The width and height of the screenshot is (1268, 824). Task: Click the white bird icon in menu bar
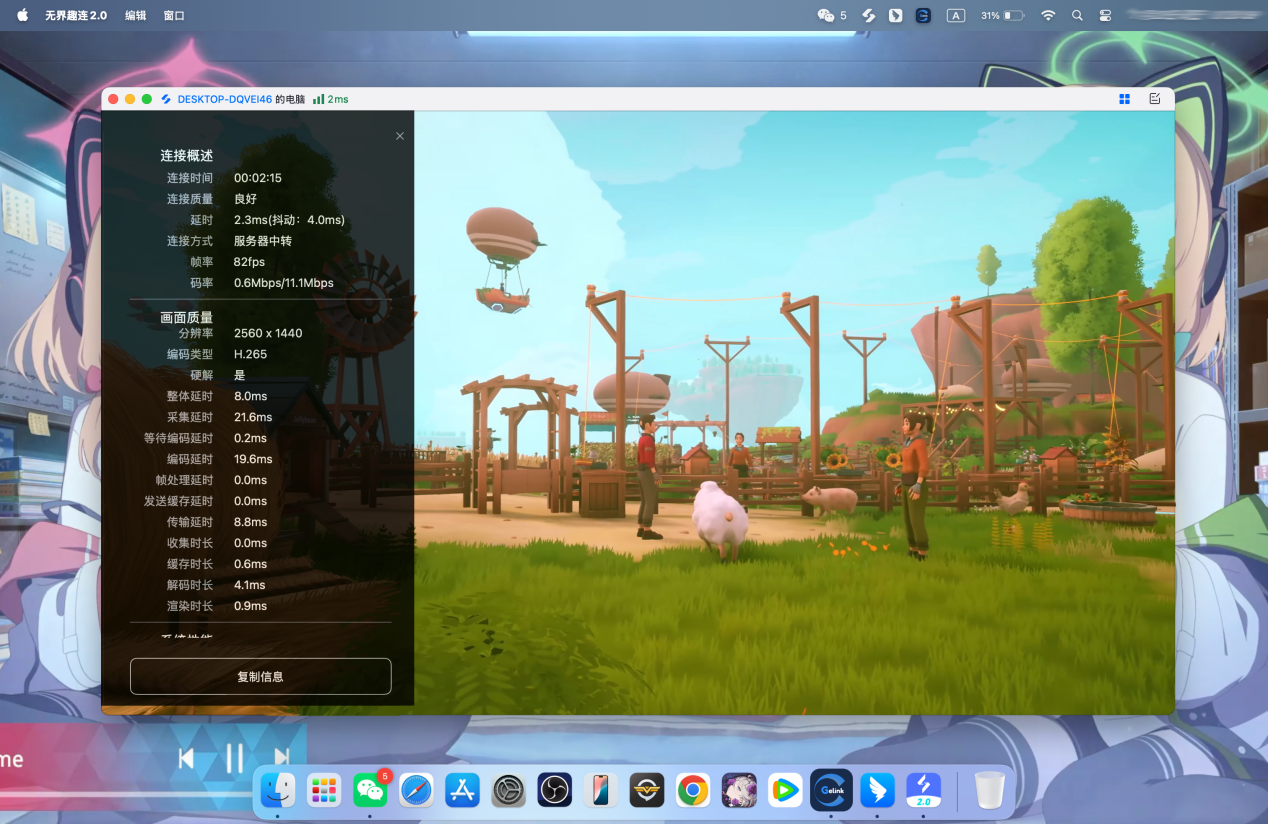click(896, 16)
